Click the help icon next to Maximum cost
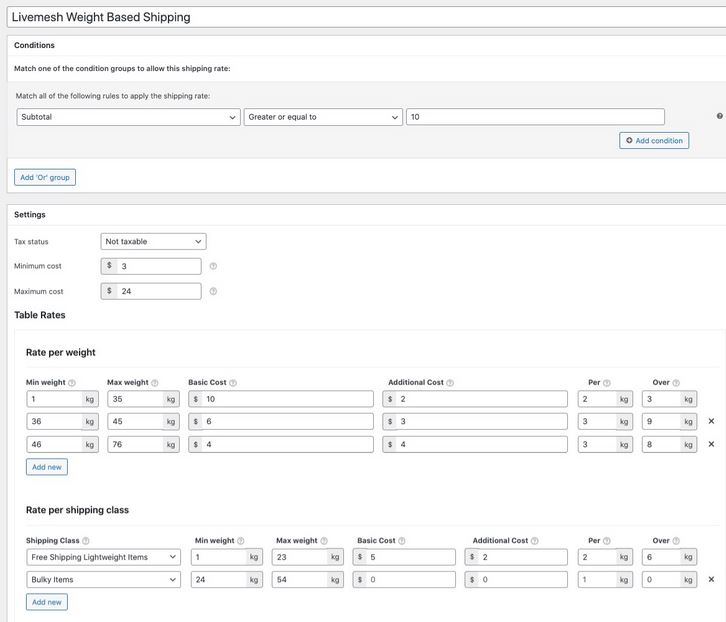The image size is (726, 622). 213,291
